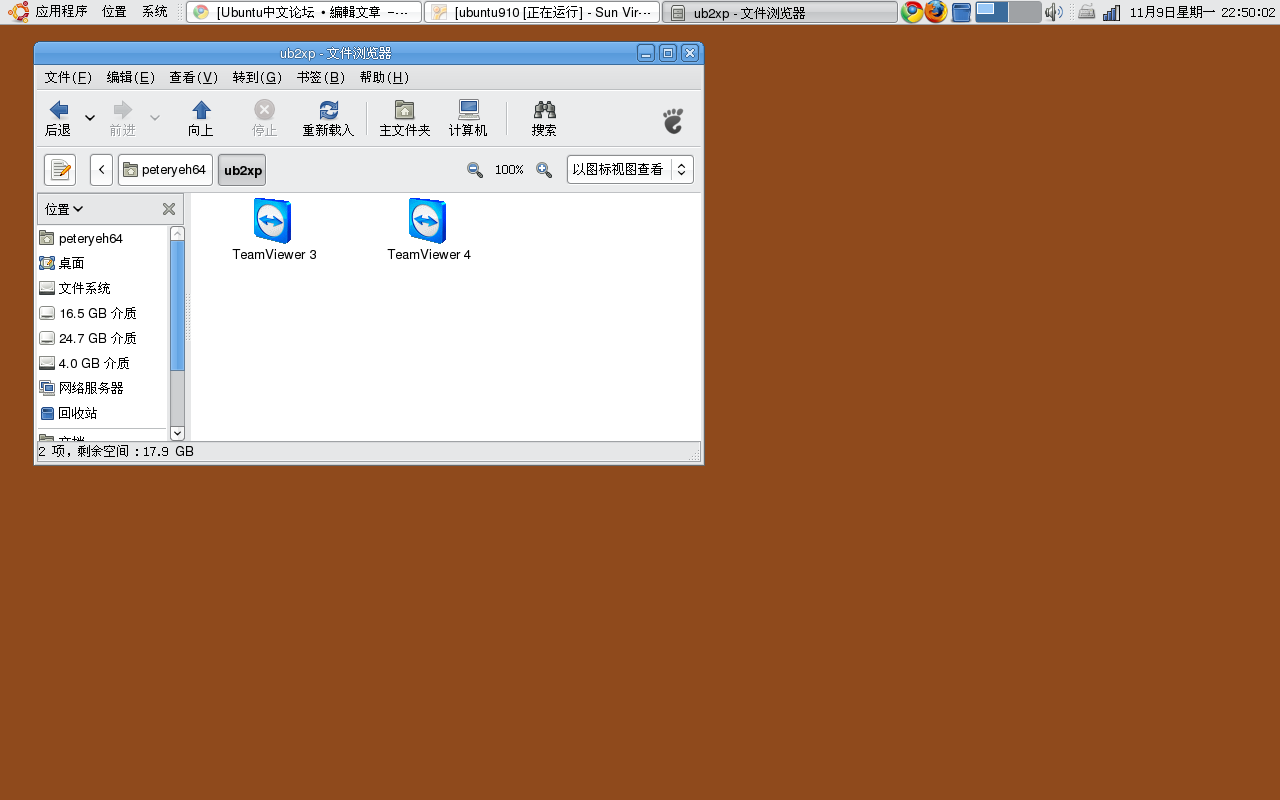Image resolution: width=1280 pixels, height=800 pixels.
Task: Open the 应用程序 panel menu
Action: (61, 12)
